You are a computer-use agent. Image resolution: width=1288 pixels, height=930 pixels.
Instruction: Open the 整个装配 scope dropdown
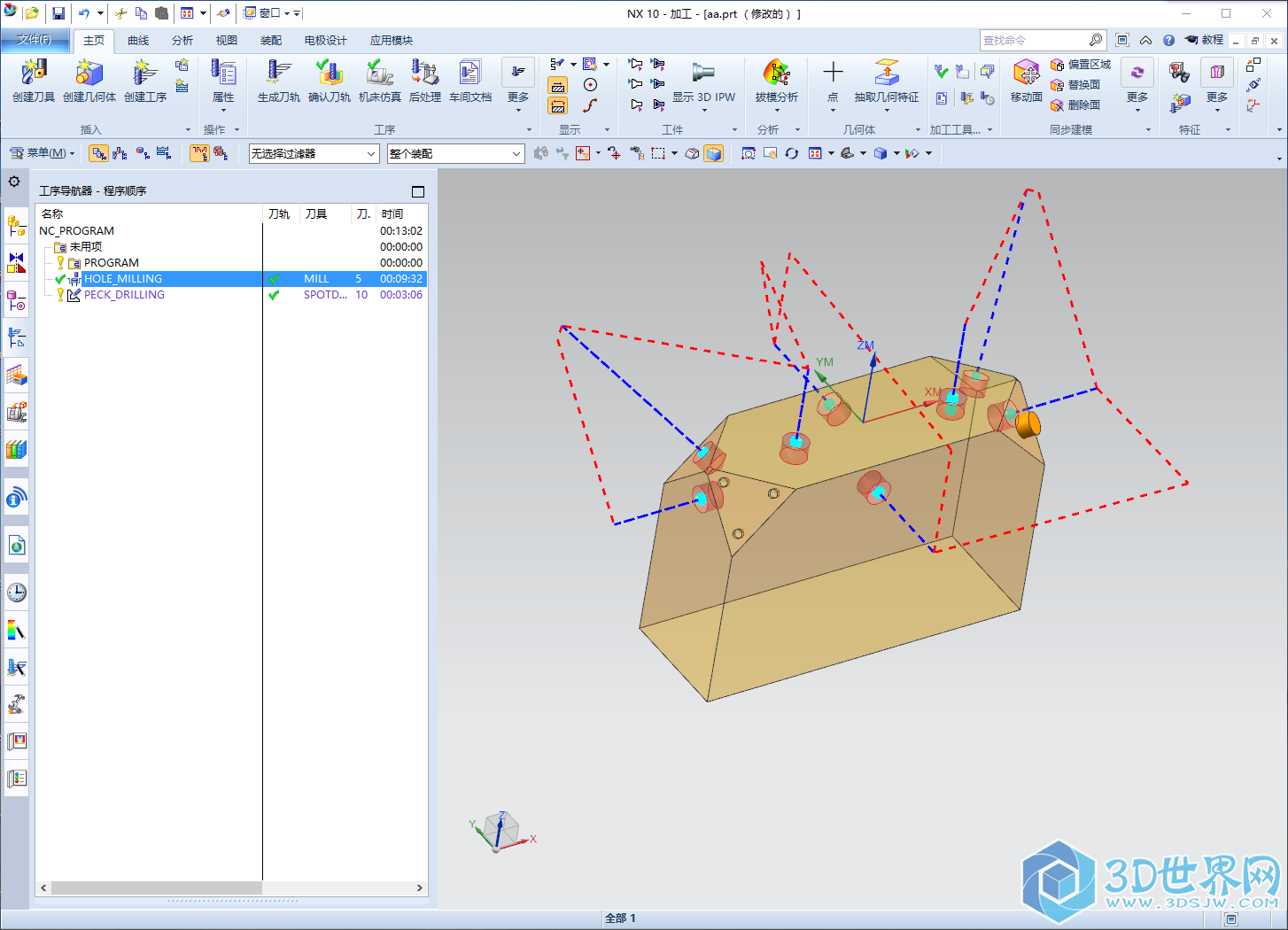click(x=456, y=153)
